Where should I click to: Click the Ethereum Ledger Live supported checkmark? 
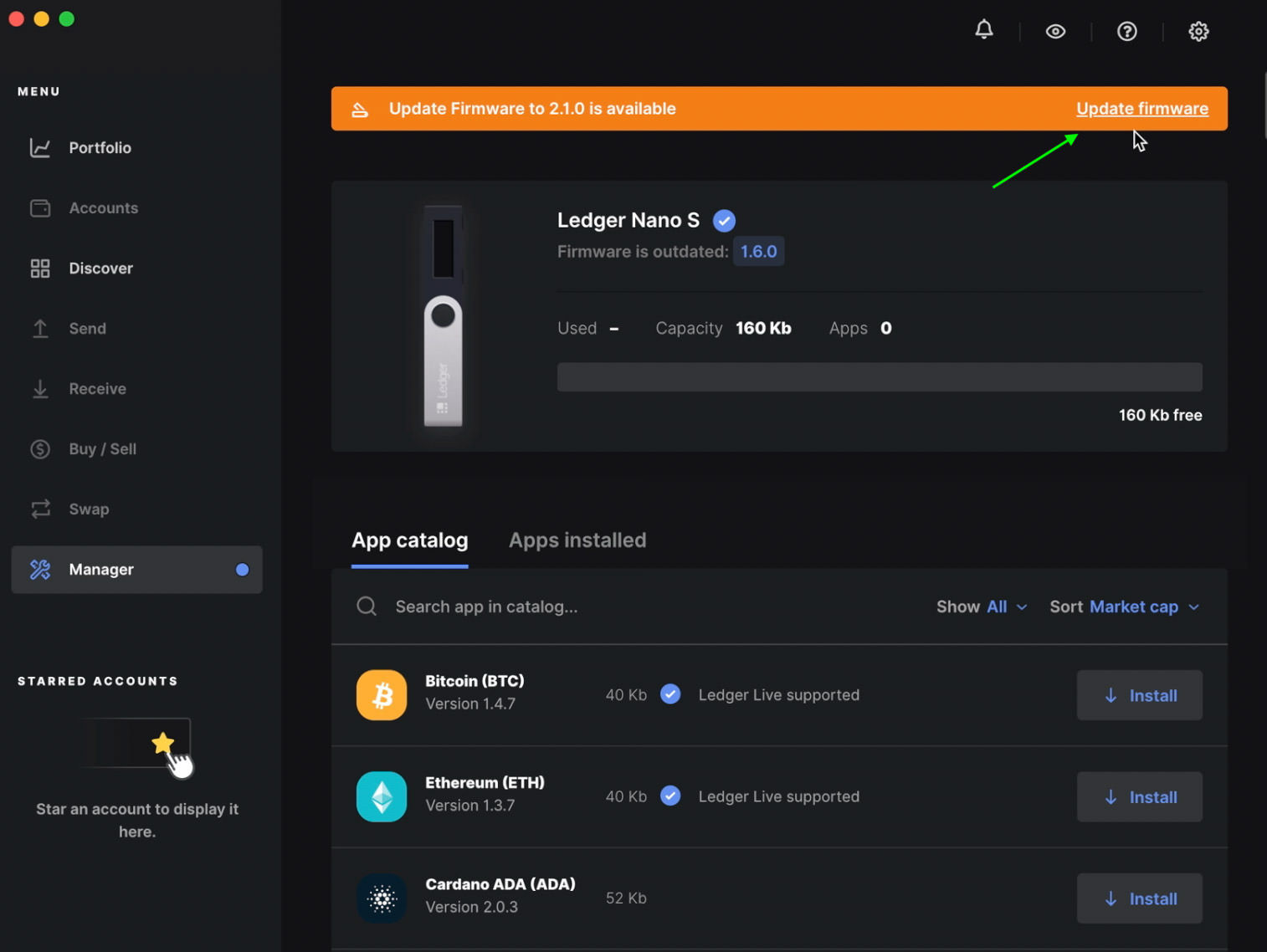[670, 796]
